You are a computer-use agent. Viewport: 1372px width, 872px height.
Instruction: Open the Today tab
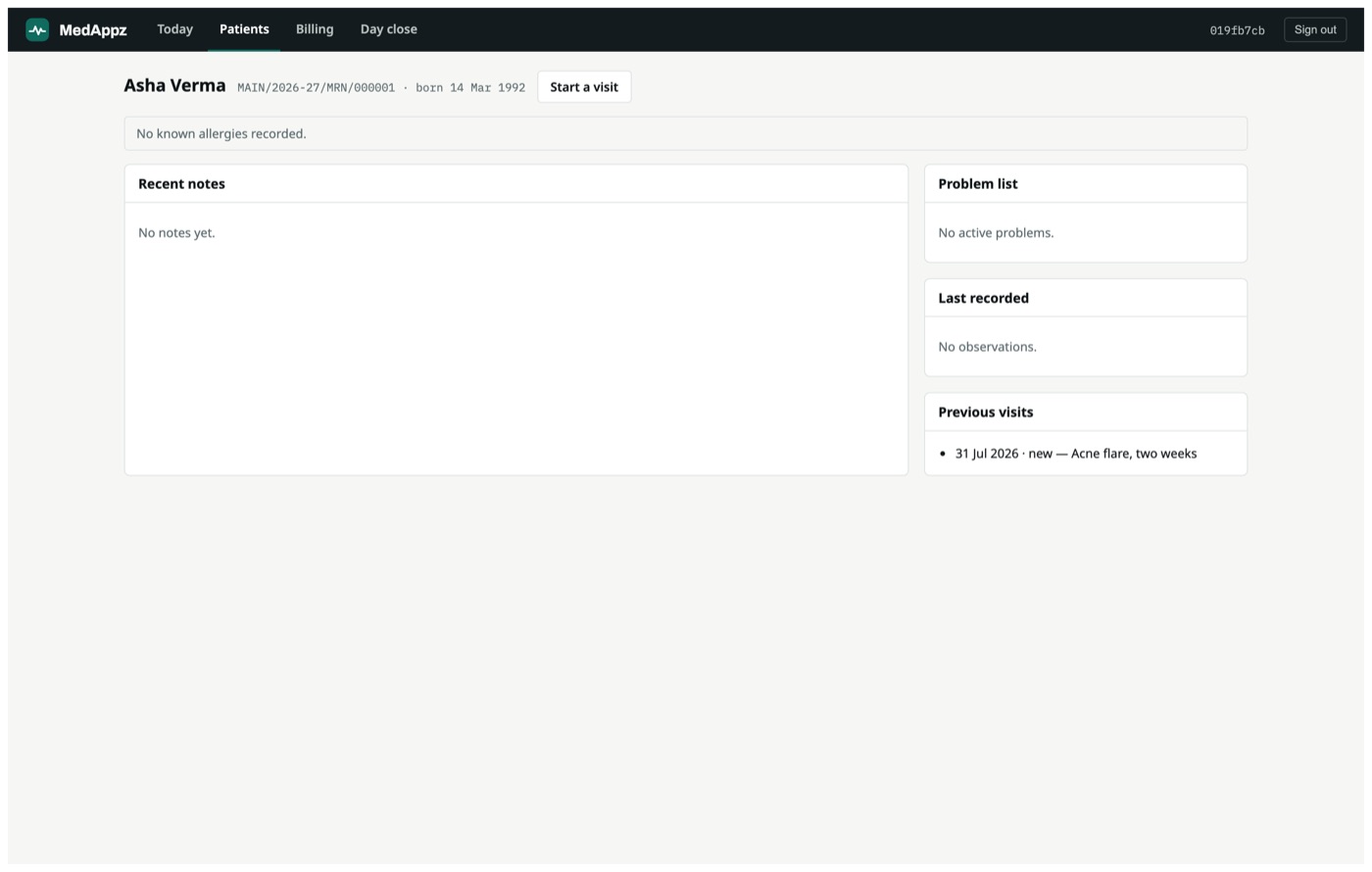tap(175, 29)
